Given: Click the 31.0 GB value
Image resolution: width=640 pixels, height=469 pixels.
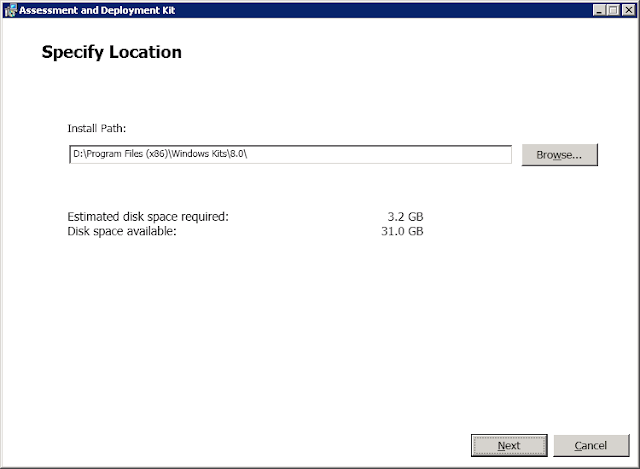Looking at the screenshot, I should [402, 231].
